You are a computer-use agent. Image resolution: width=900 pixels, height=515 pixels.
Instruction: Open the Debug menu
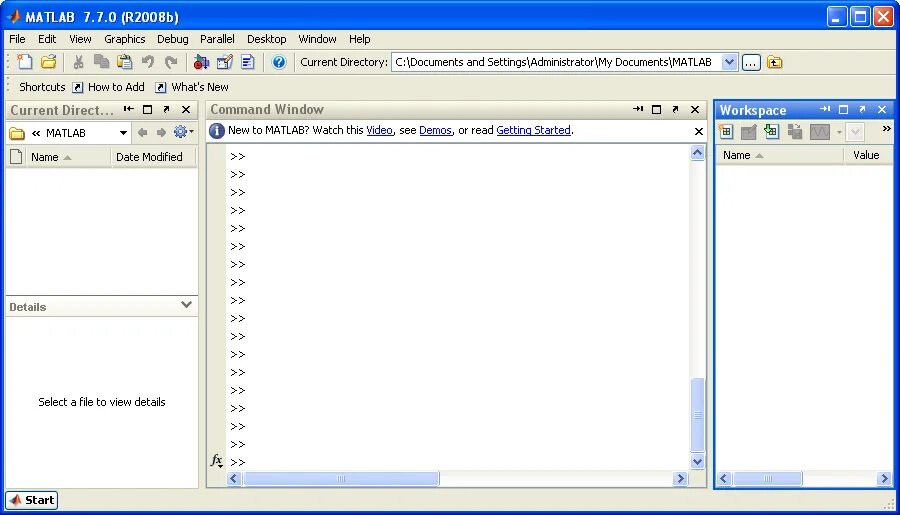coord(173,39)
